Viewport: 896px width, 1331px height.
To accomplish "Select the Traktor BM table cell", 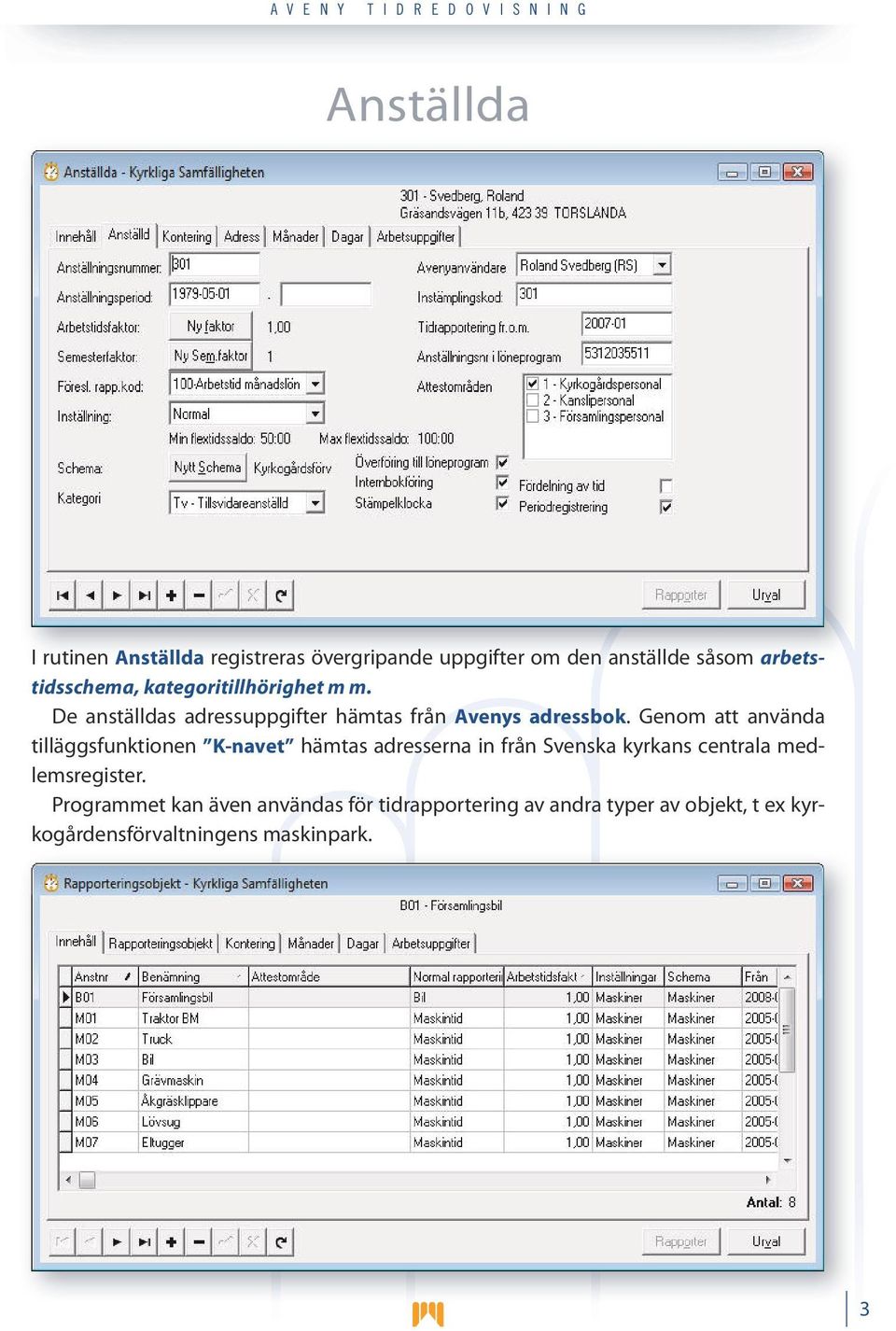I will click(x=193, y=1018).
